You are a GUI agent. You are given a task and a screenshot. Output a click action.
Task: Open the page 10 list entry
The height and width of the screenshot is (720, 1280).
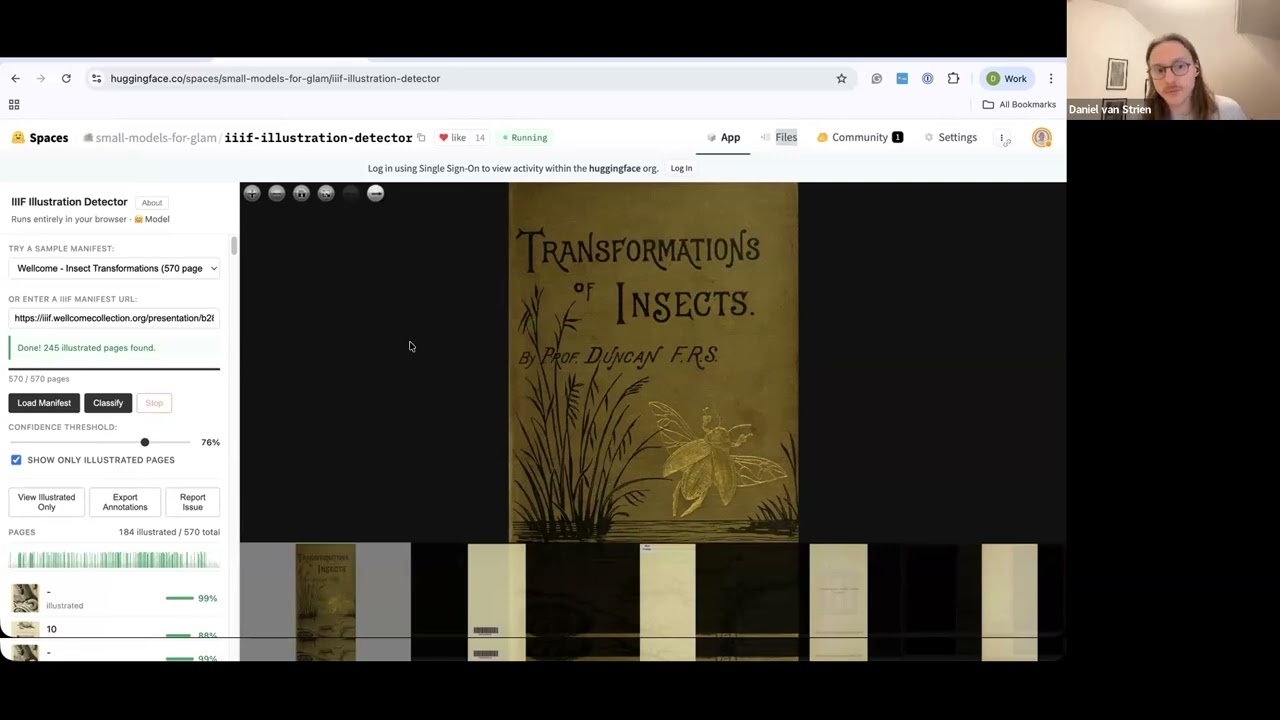114,629
